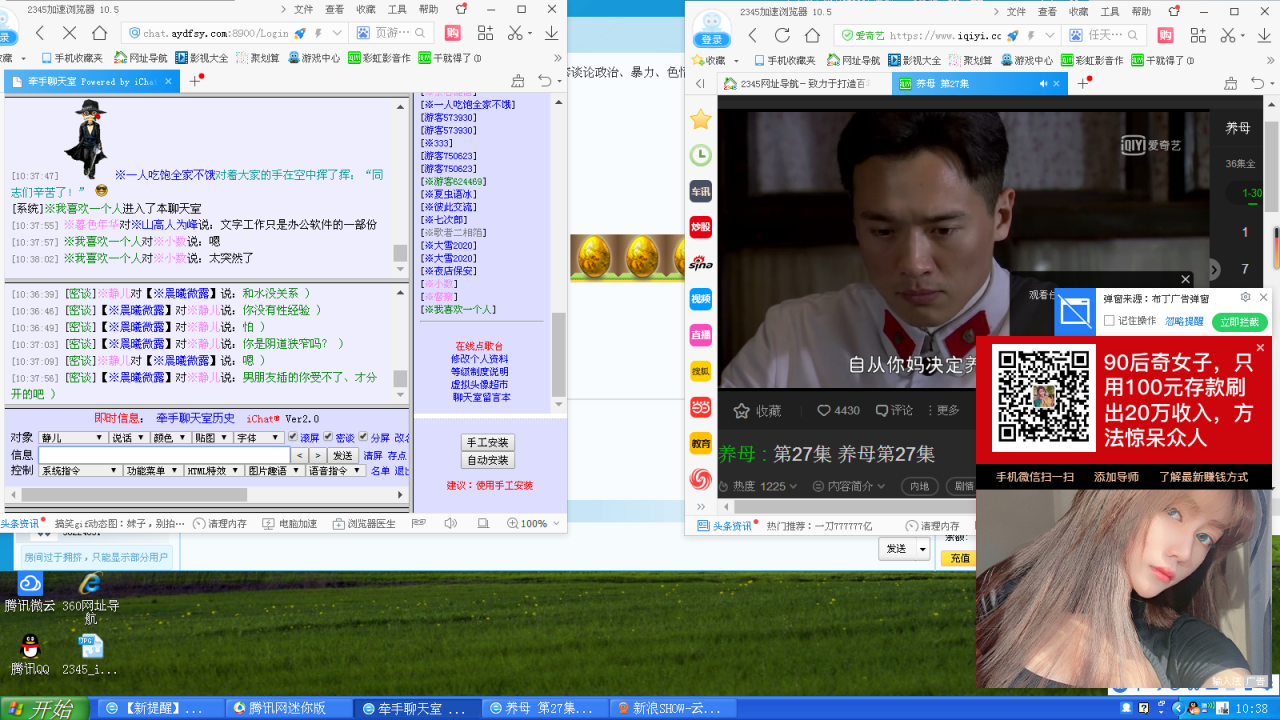Click Home icon in chat browser window

click(100, 33)
